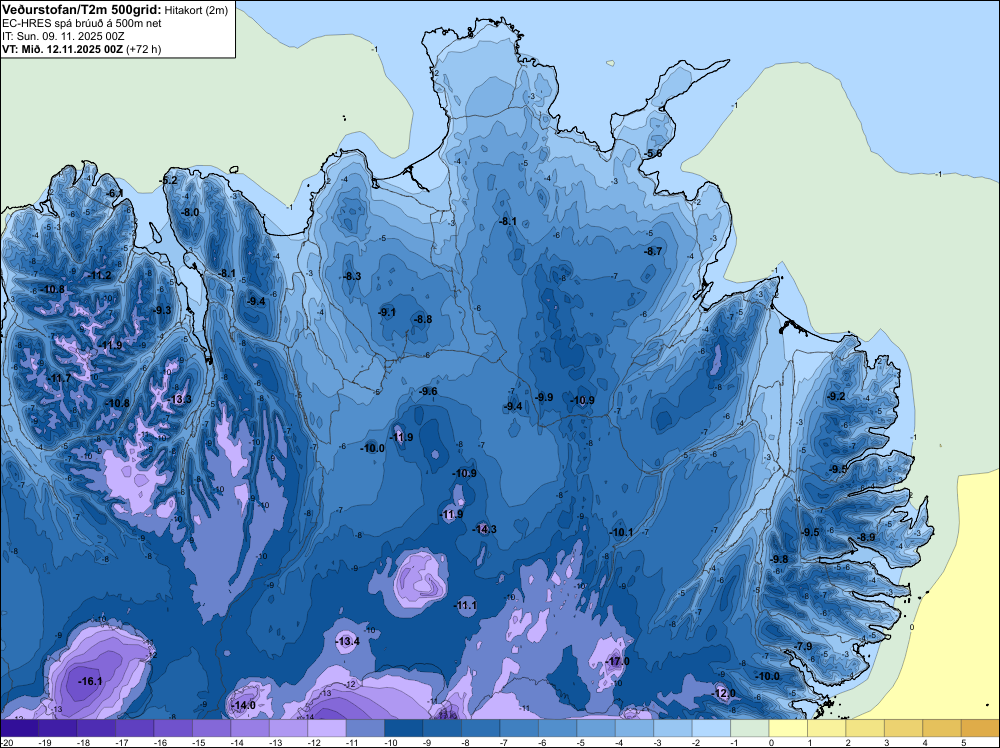Screen dimensions: 1000x748
Task: Pick the lavender legend swatch between -13 and -12
Action: (x=288, y=728)
